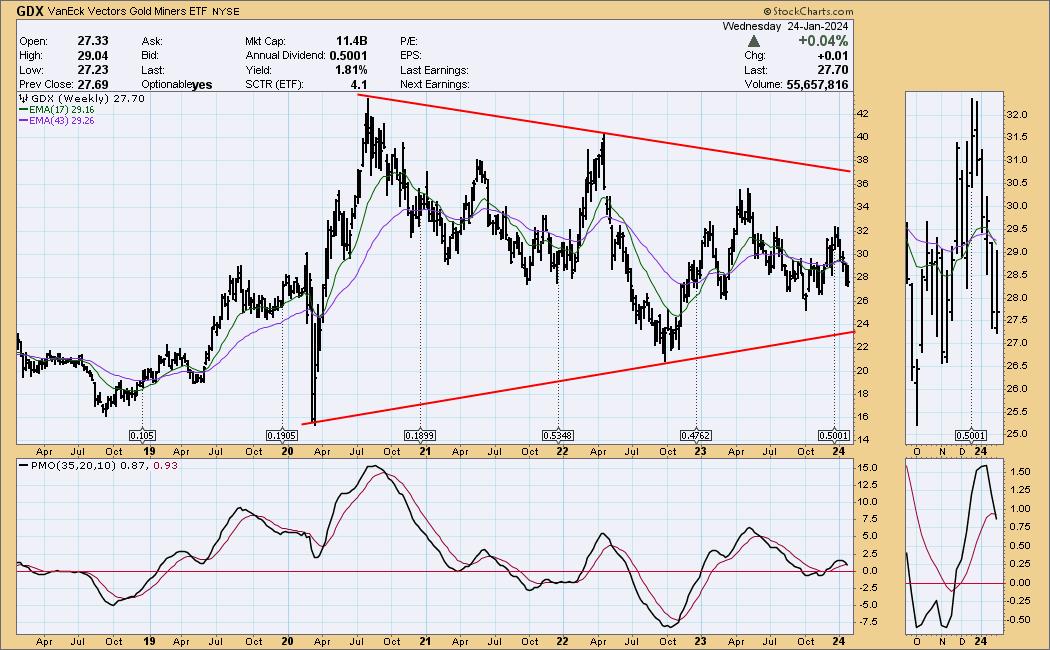
Task: Click the Volume value 55,657,816
Action: (817, 84)
